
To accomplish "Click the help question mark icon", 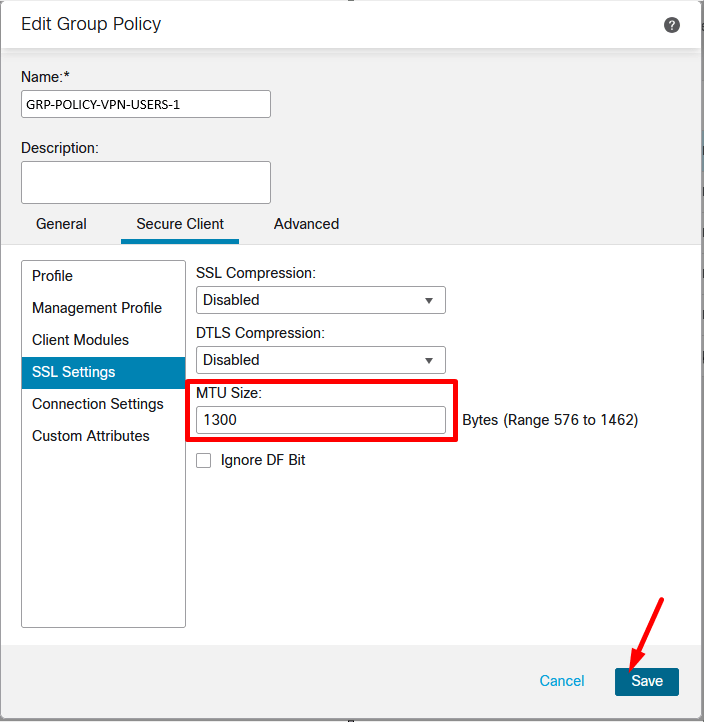I will click(x=672, y=25).
